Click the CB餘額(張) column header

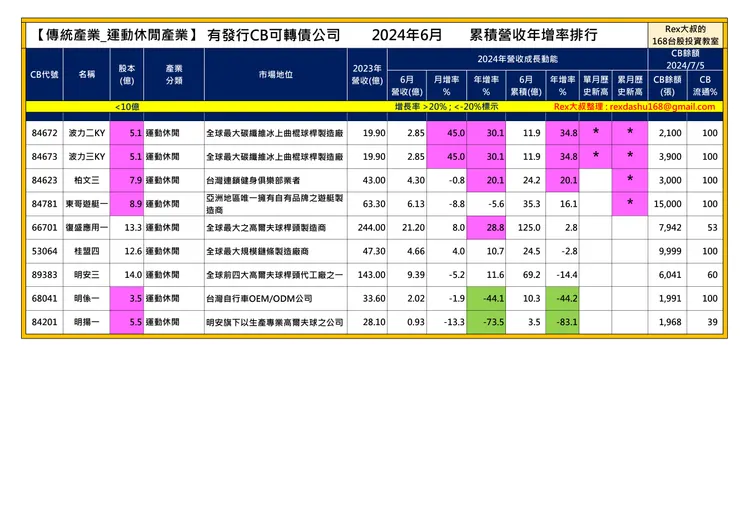[667, 85]
